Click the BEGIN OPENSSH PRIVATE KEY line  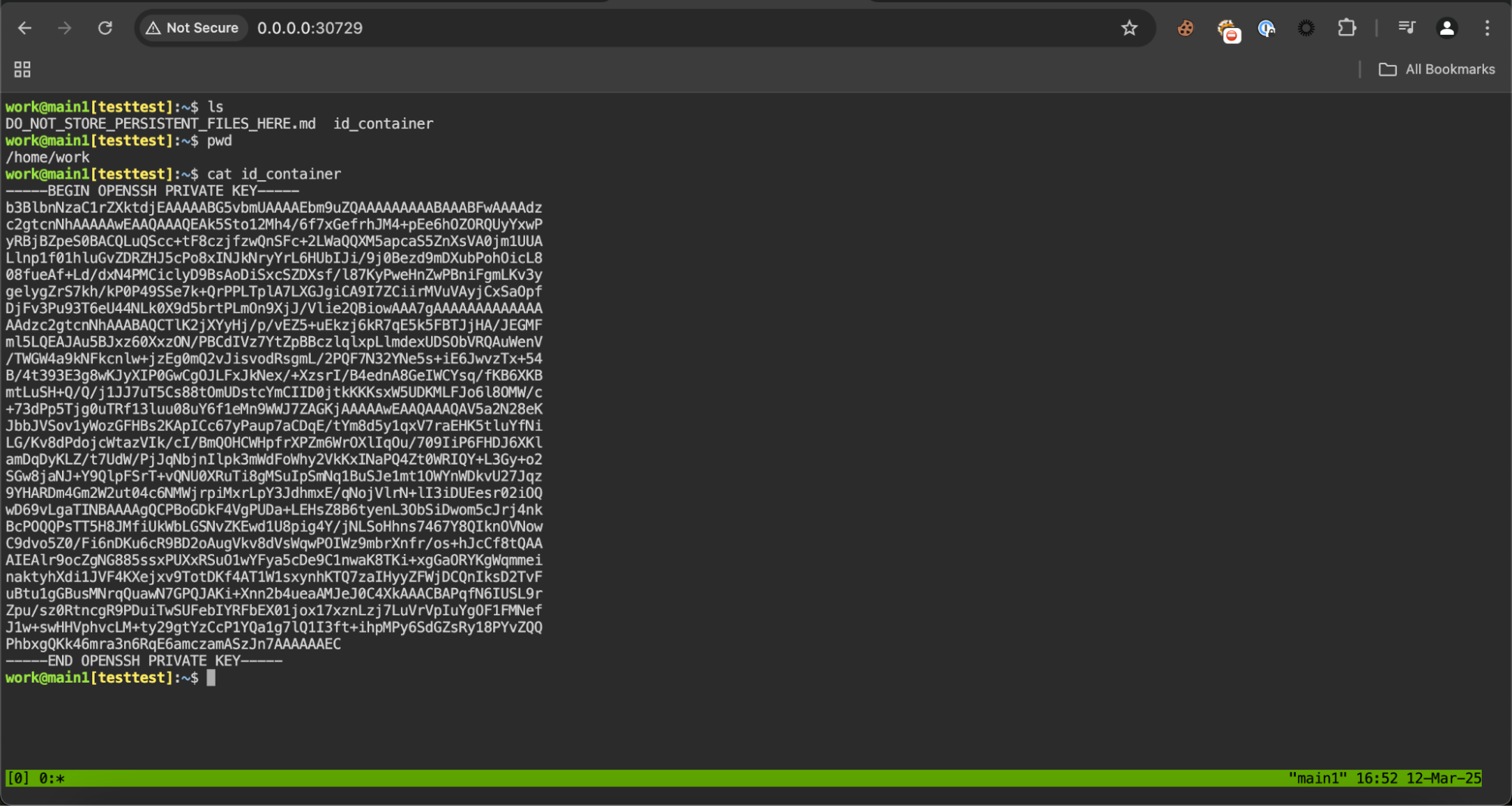tap(152, 191)
